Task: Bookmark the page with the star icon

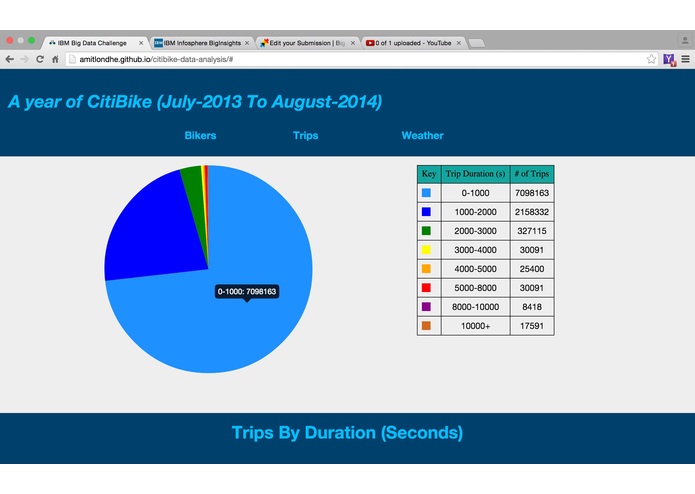Action: [651, 59]
